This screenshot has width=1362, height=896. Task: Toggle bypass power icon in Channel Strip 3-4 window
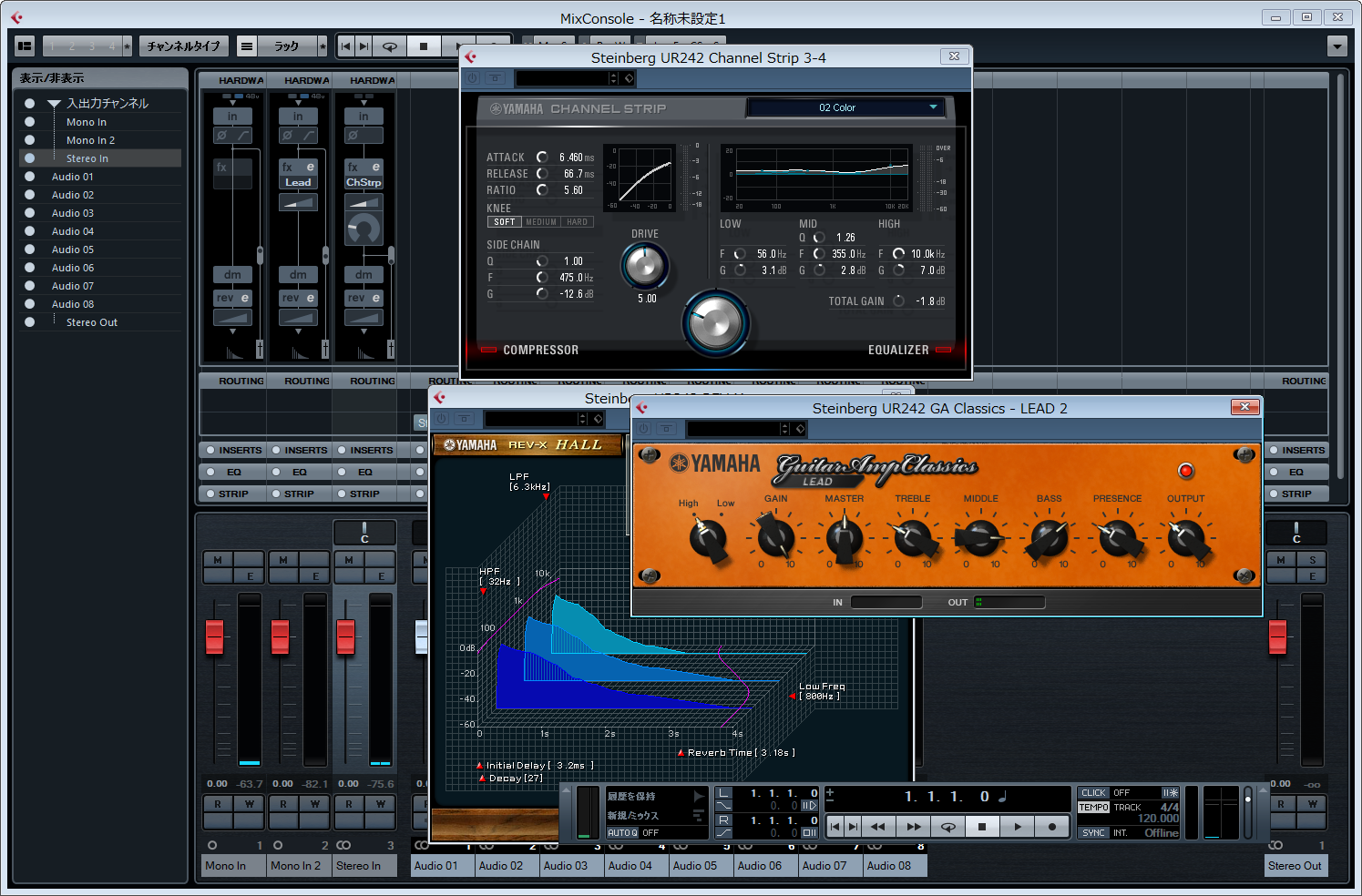[472, 78]
